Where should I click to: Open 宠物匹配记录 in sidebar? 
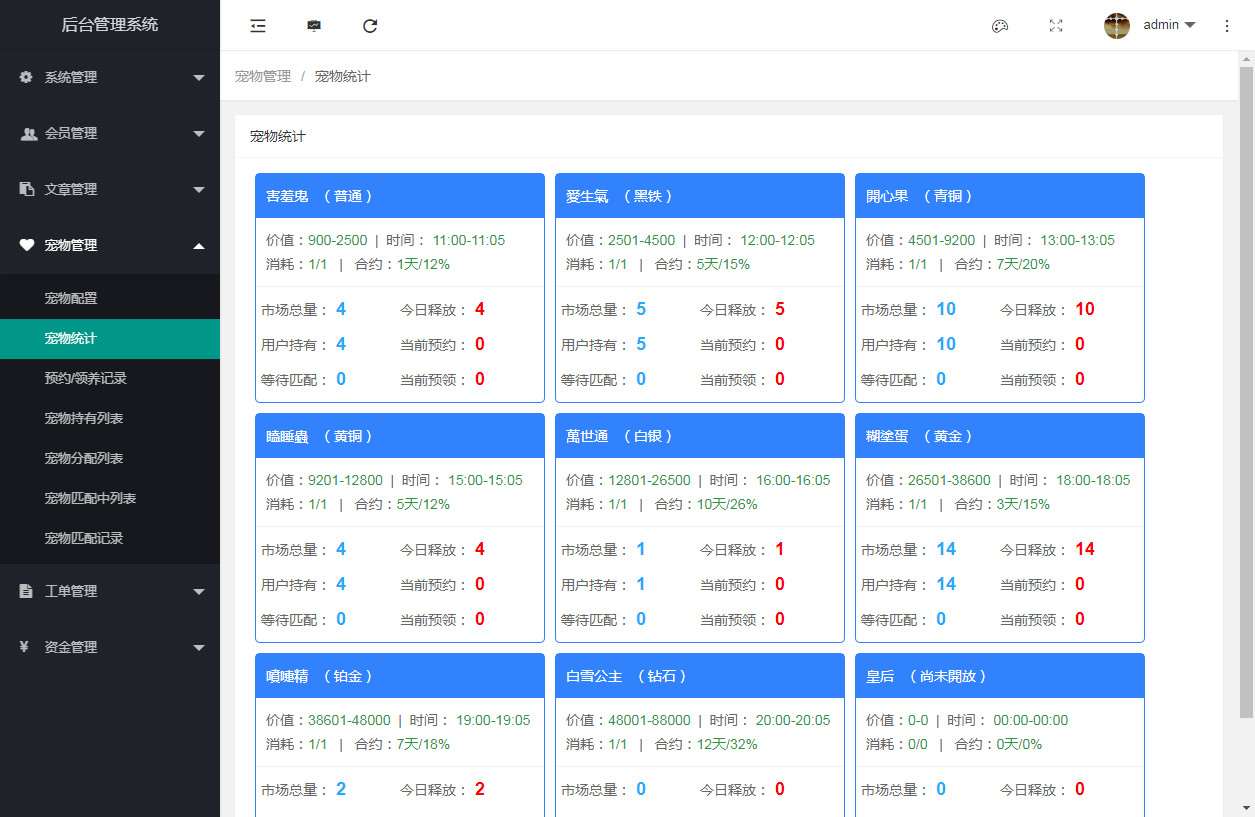[84, 538]
